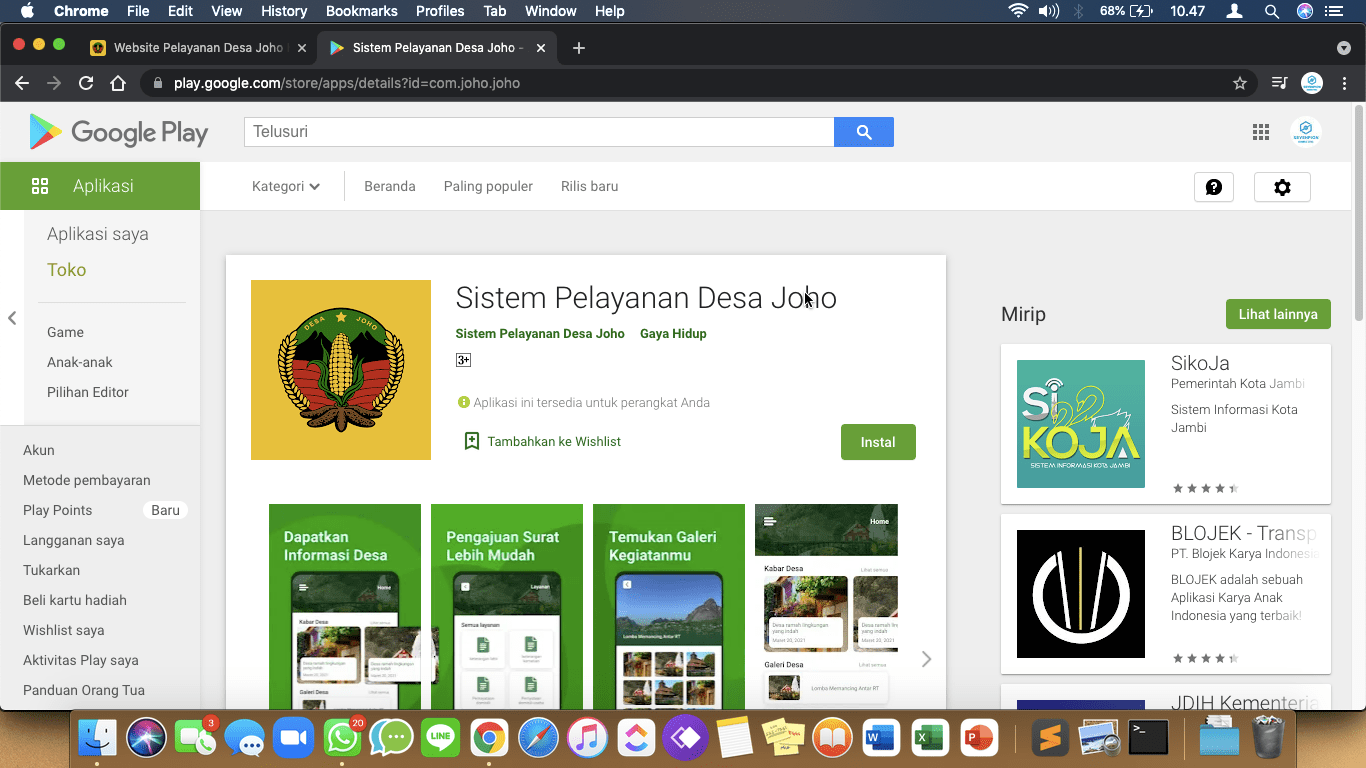Open the Sistem Pelayanan Desa Joho developer link
1366x768 pixels.
540,334
